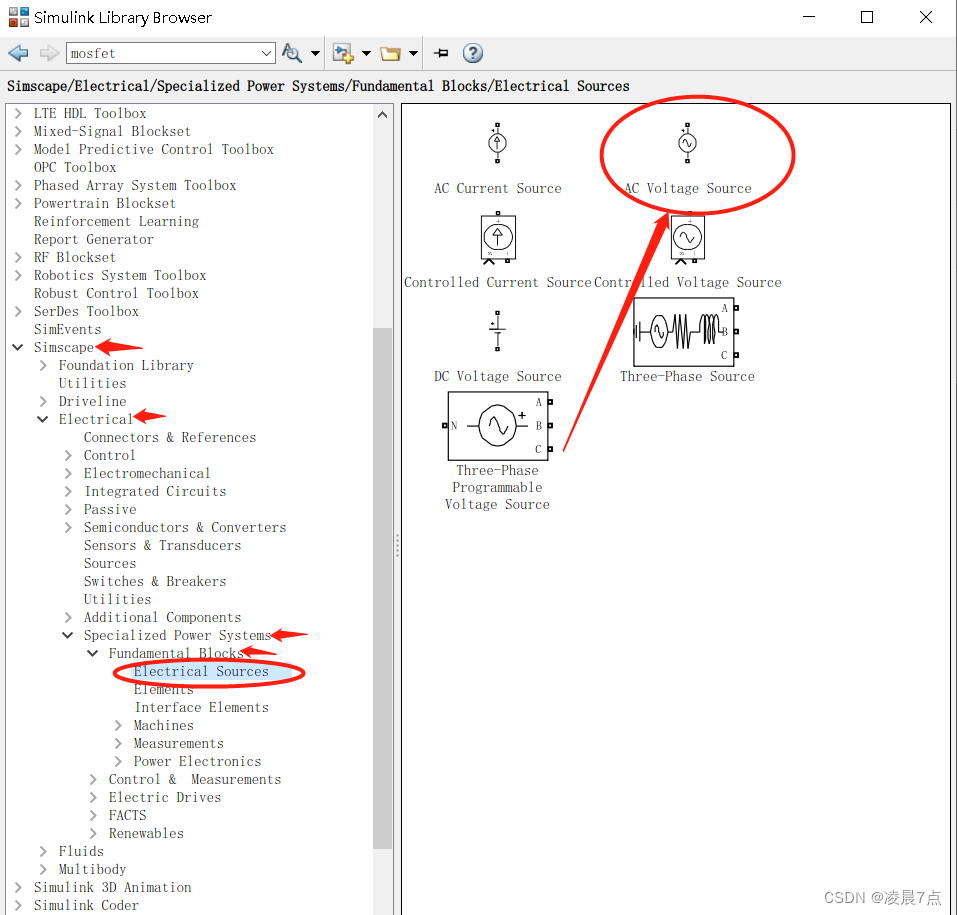
Task: Open dropdown arrow next to folder icon
Action: pyautogui.click(x=413, y=54)
